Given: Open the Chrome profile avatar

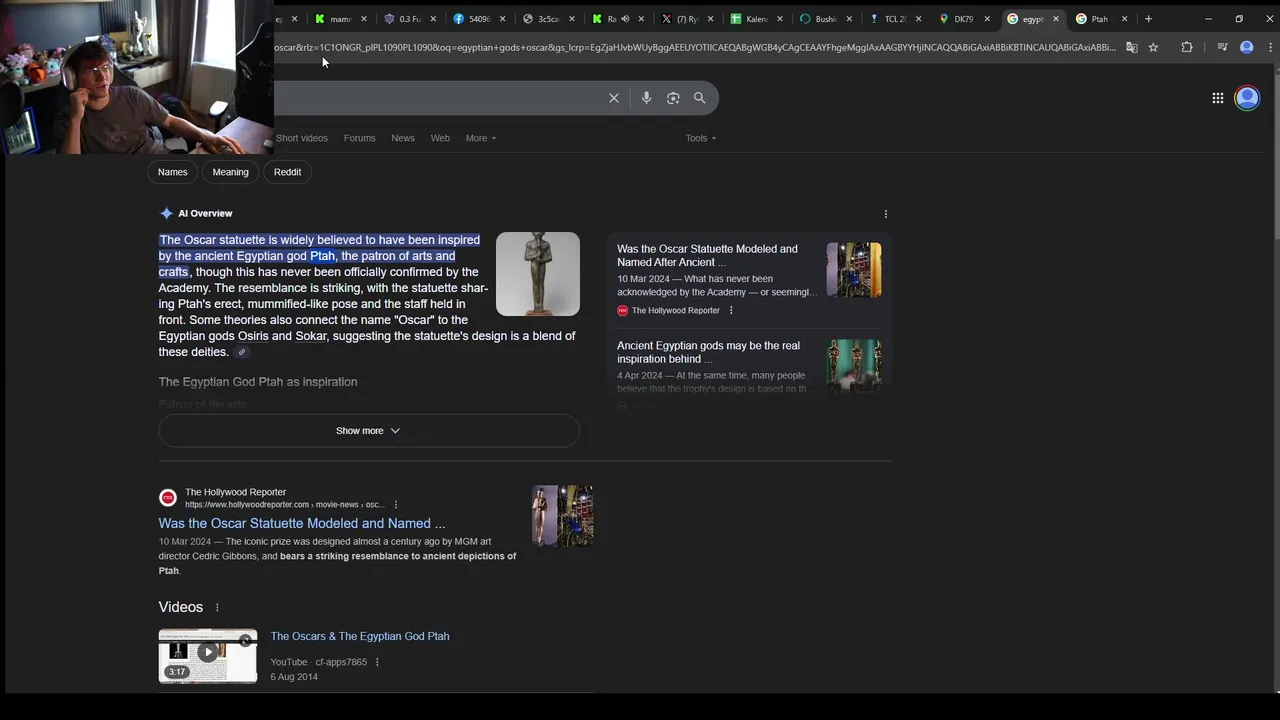Looking at the screenshot, I should [x=1246, y=47].
